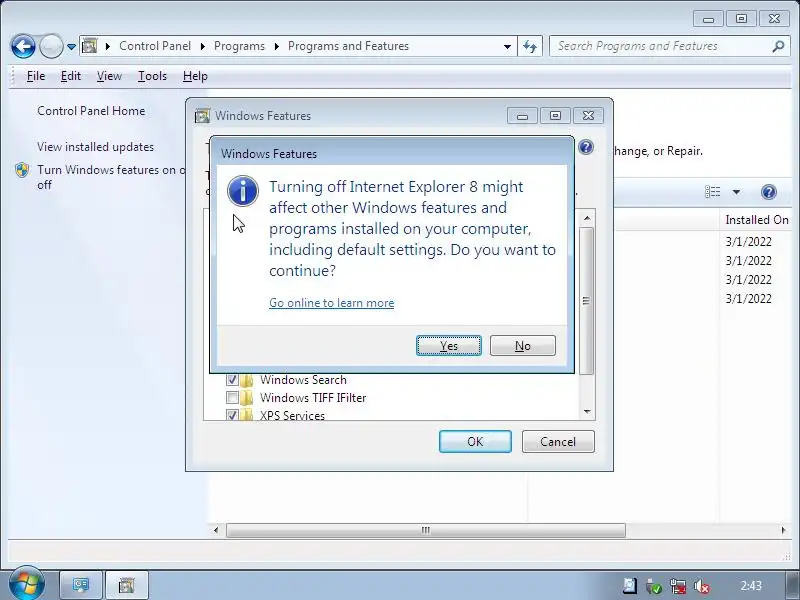
Task: Click the shield icon beside Turn Windows features
Action: pos(22,170)
